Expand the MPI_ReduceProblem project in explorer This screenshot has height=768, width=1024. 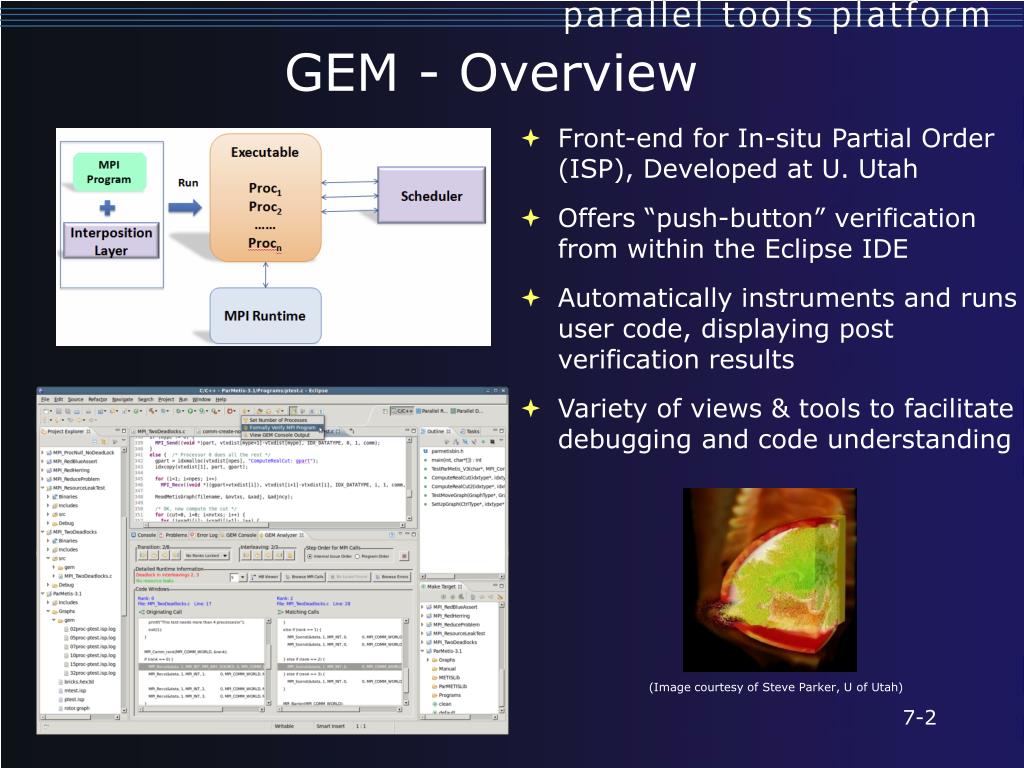pyautogui.click(x=42, y=479)
